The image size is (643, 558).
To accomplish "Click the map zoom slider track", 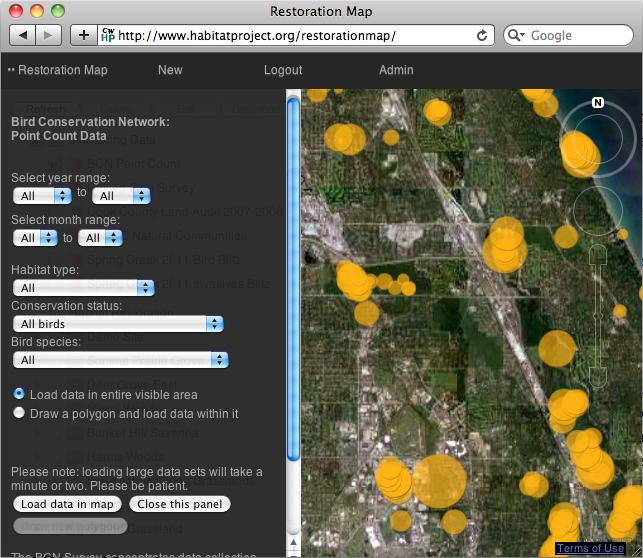I will [x=597, y=316].
